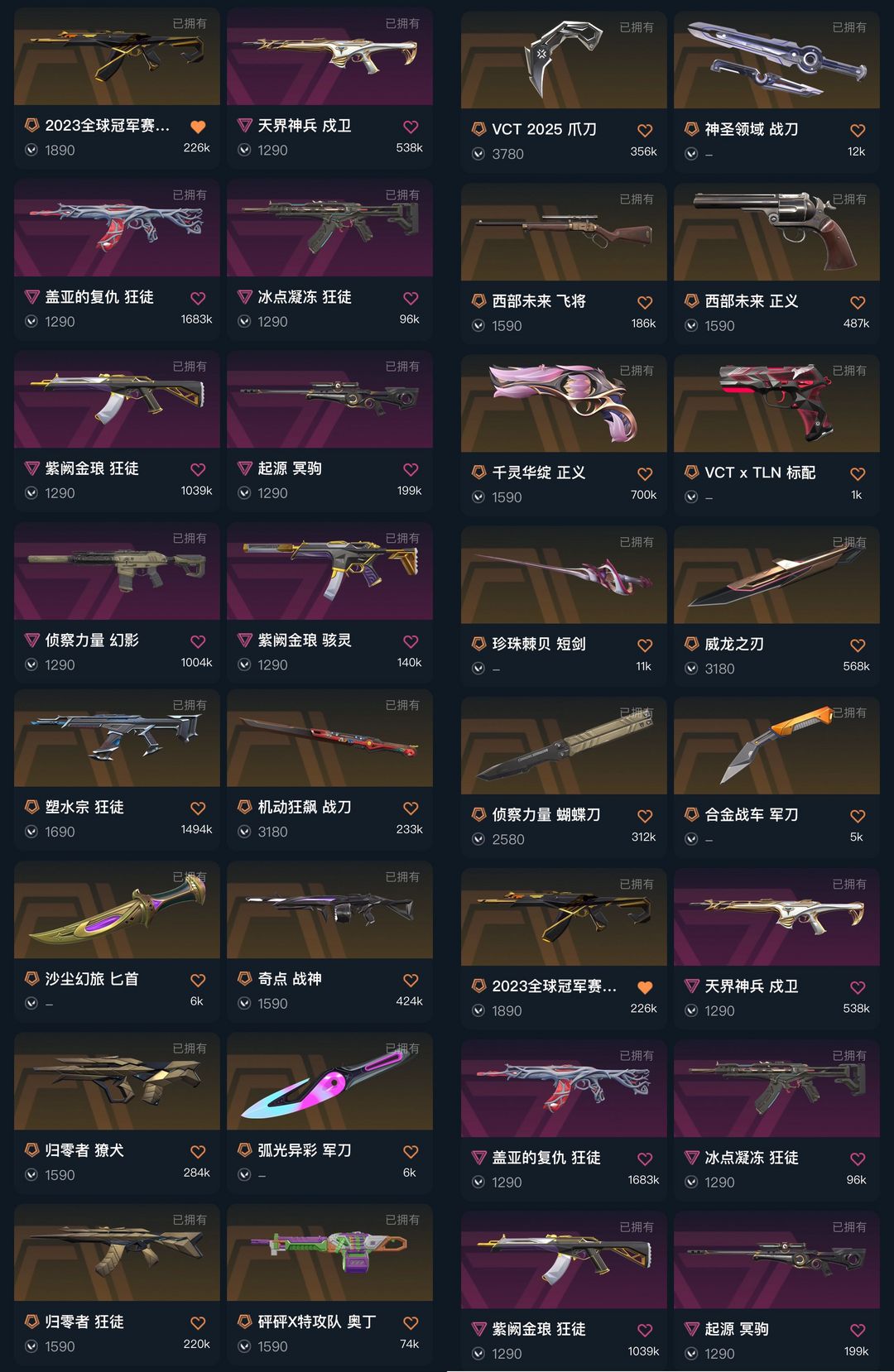Toggle favorite heart for 侦察力量 幻影

(x=198, y=641)
